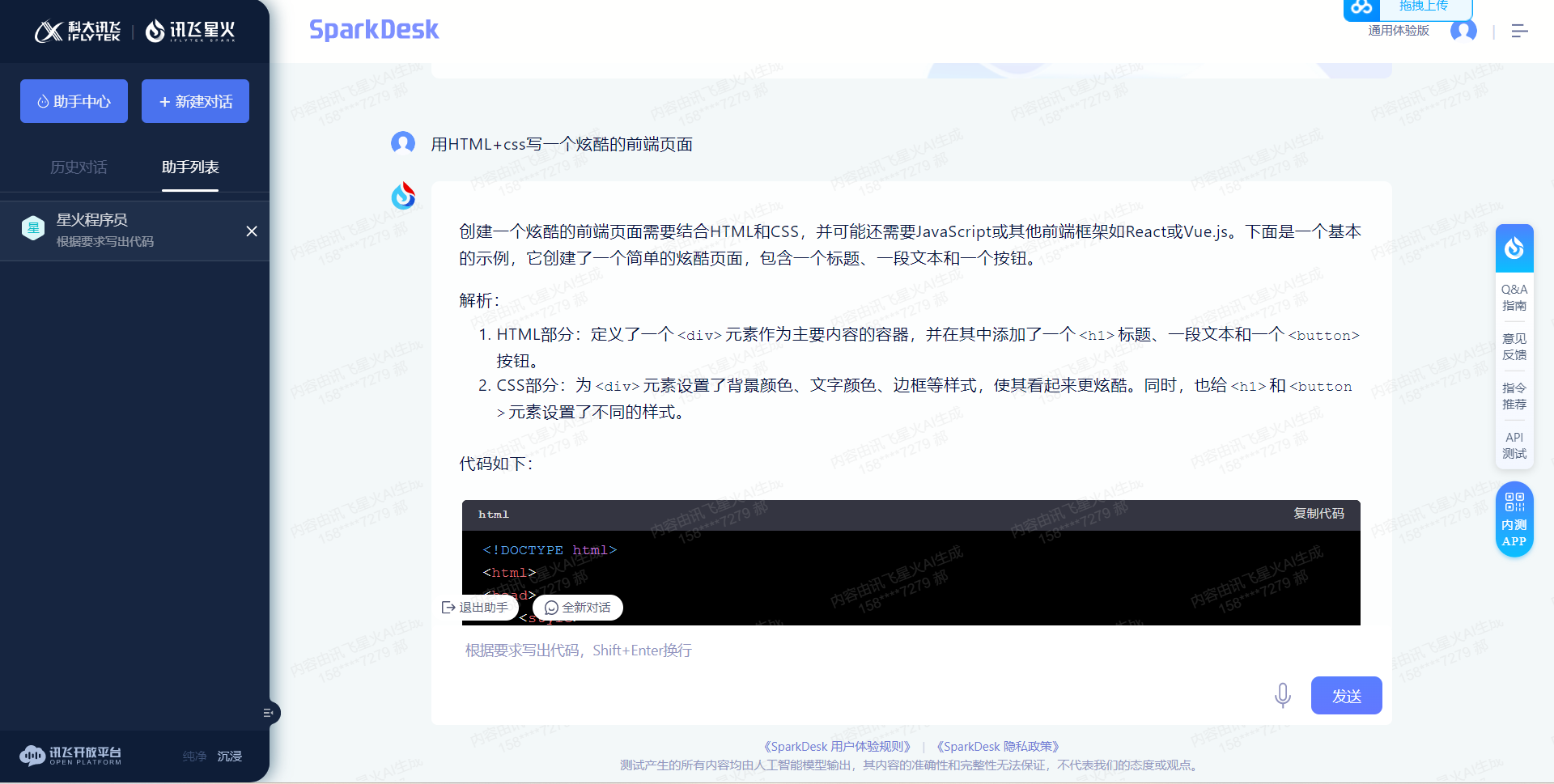Click 复制代码 to copy the code
This screenshot has width=1554, height=784.
1318,514
